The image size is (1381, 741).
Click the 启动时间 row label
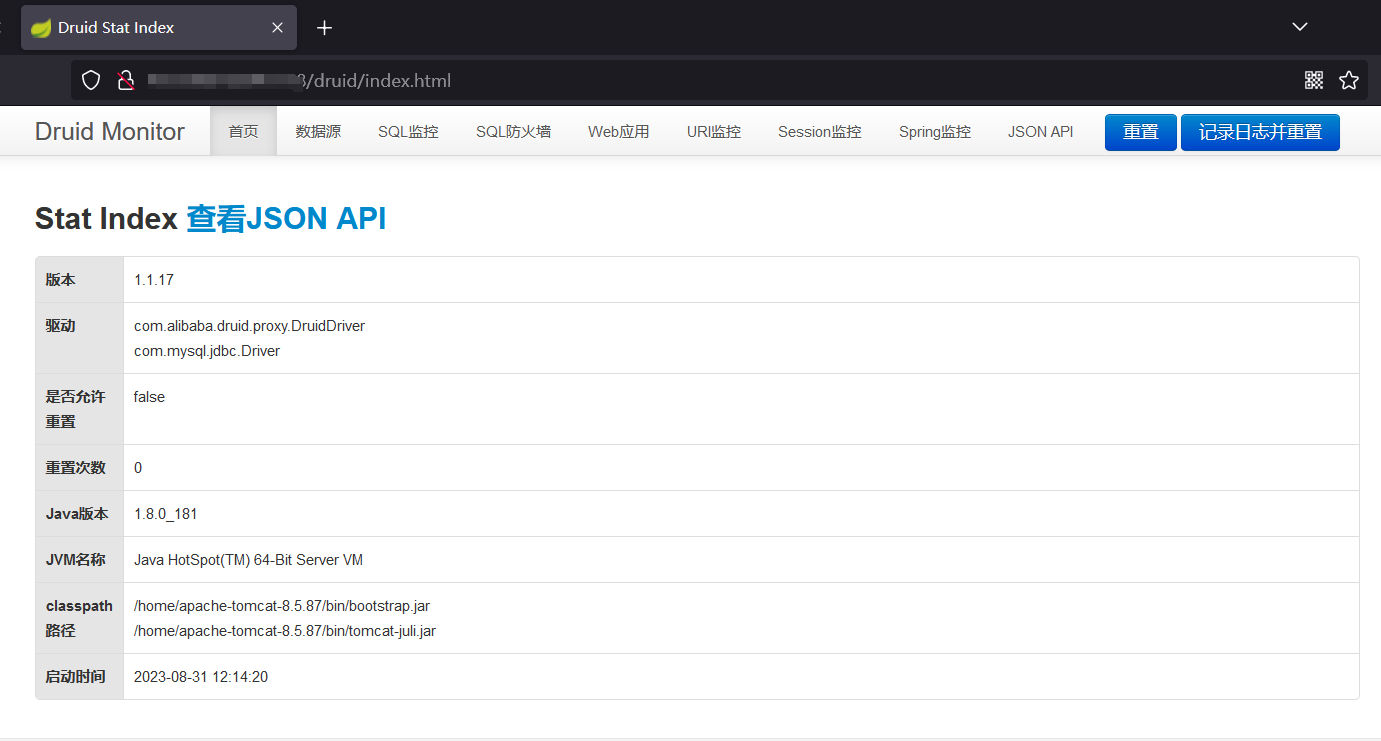[75, 677]
